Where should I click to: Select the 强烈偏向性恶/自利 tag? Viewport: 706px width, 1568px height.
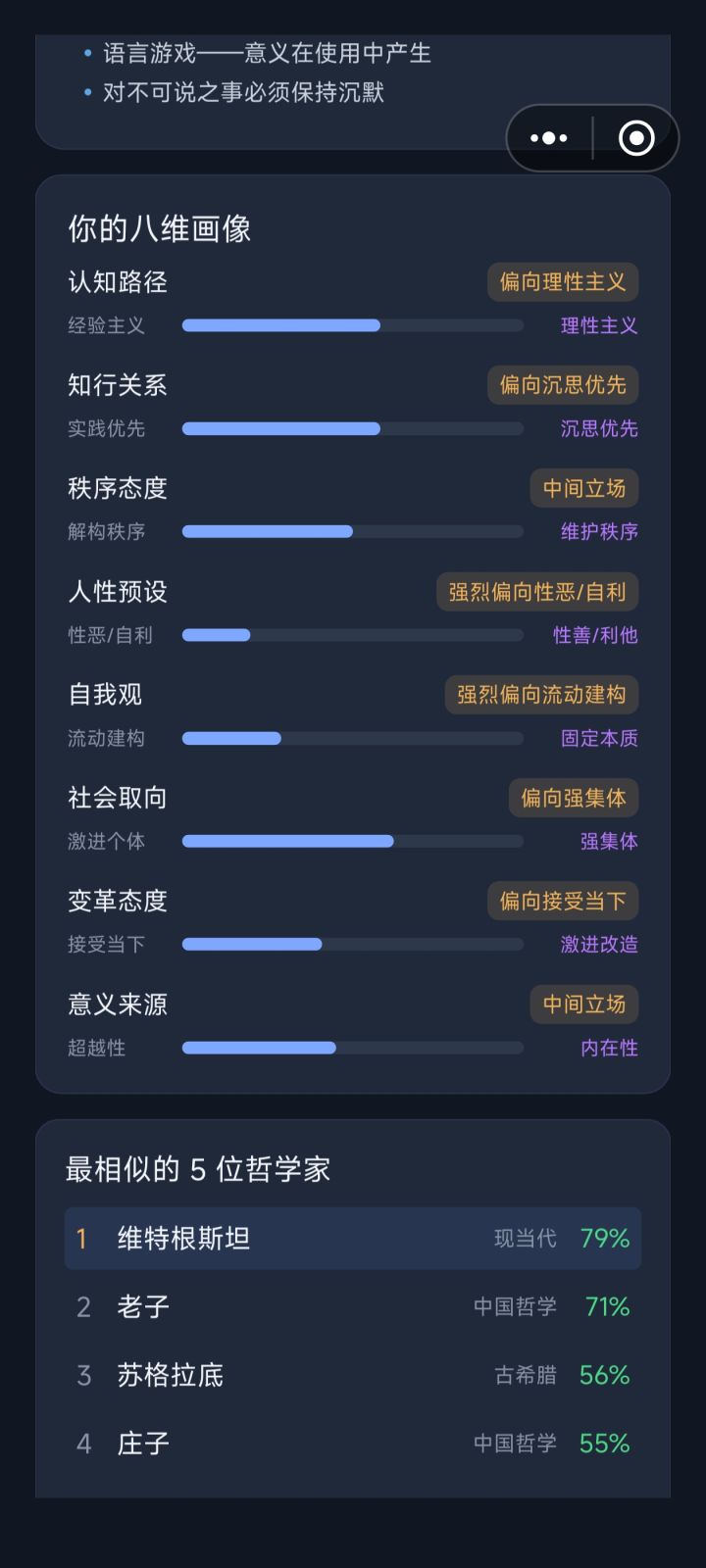click(537, 592)
